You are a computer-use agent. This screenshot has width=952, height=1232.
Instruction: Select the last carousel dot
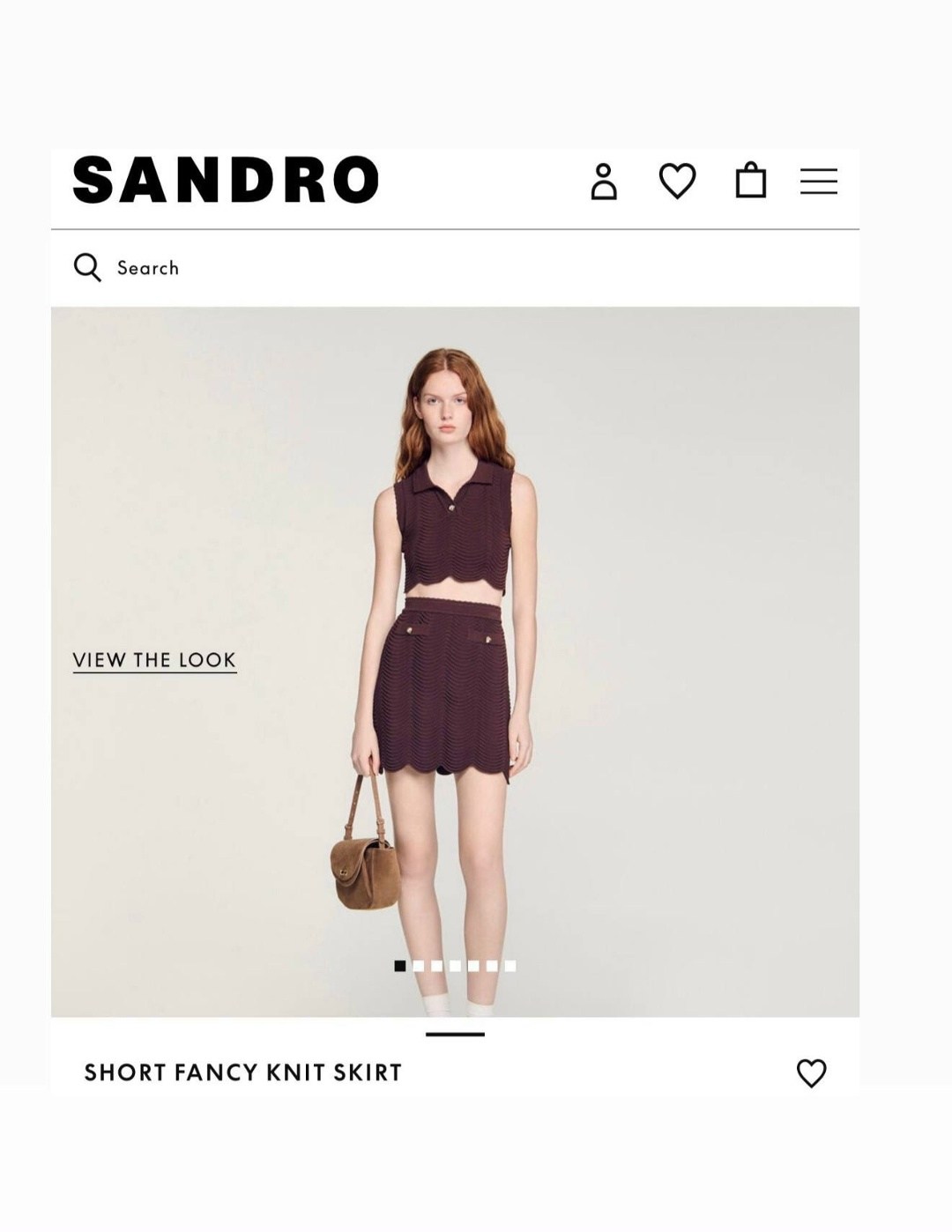(x=510, y=966)
